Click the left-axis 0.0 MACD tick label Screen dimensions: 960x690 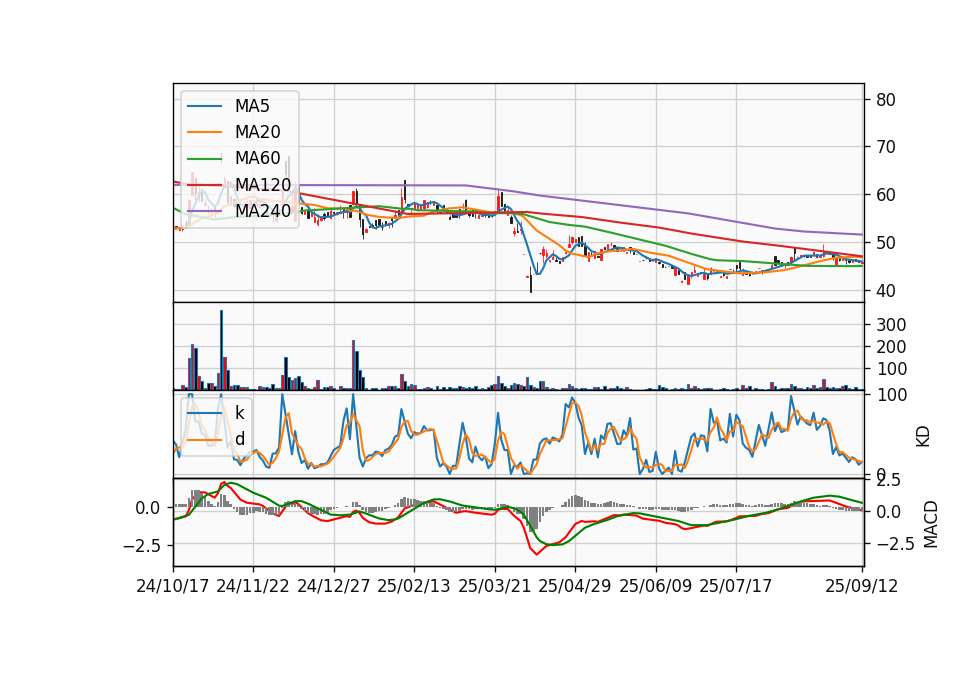coord(148,508)
